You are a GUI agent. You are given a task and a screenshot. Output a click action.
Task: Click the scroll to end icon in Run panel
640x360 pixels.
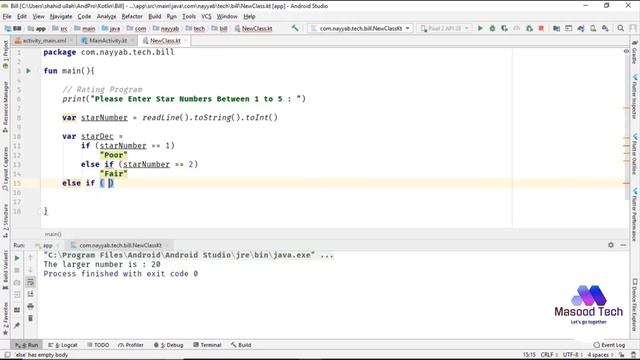[x=30, y=294]
